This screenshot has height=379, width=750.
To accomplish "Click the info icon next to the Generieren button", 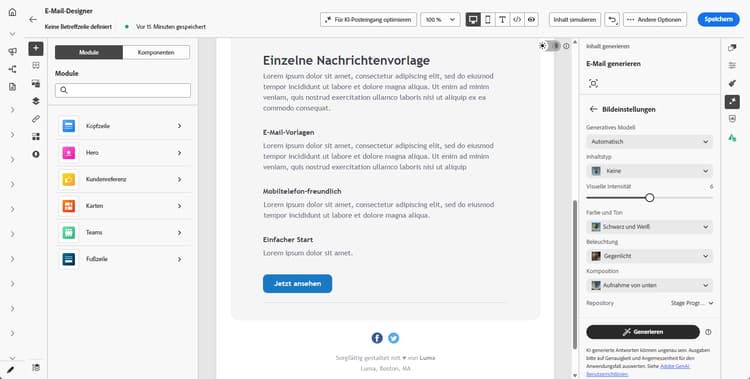I will (708, 332).
